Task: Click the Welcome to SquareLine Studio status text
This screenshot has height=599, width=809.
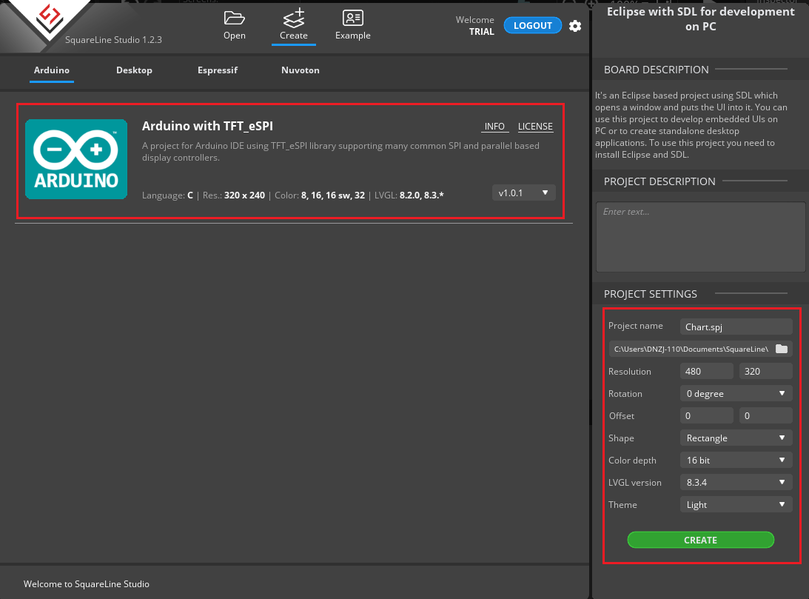Action: pyautogui.click(x=86, y=584)
